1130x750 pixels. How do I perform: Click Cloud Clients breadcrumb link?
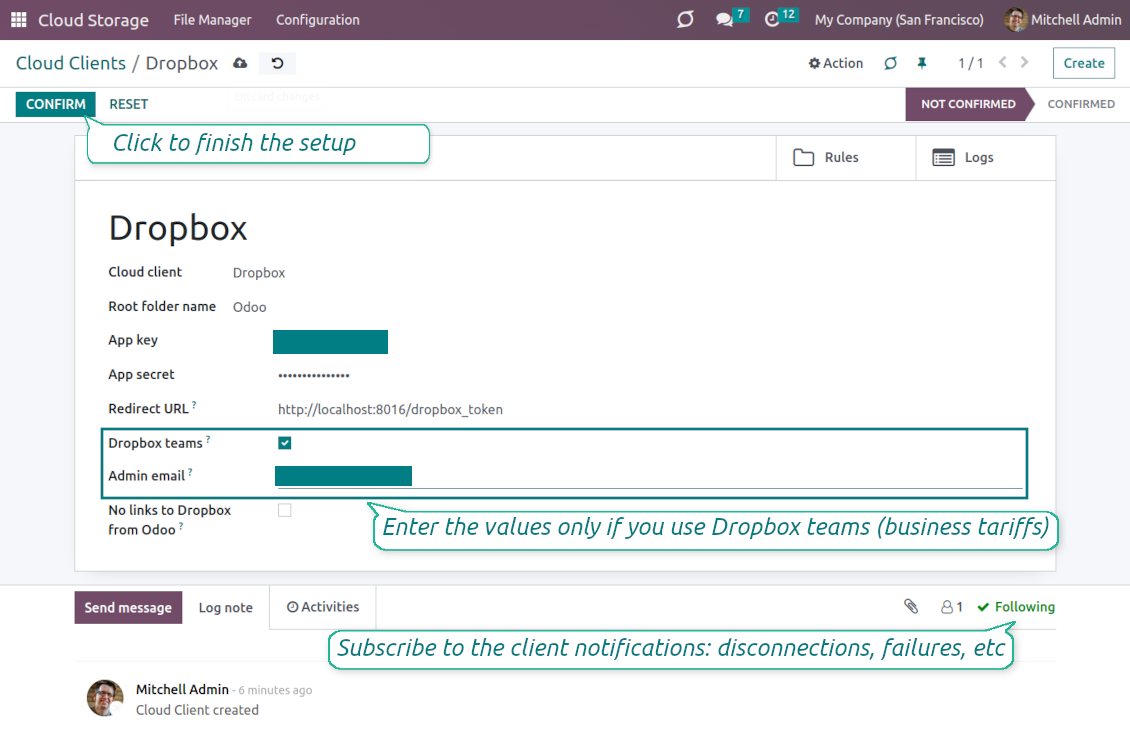(x=71, y=63)
